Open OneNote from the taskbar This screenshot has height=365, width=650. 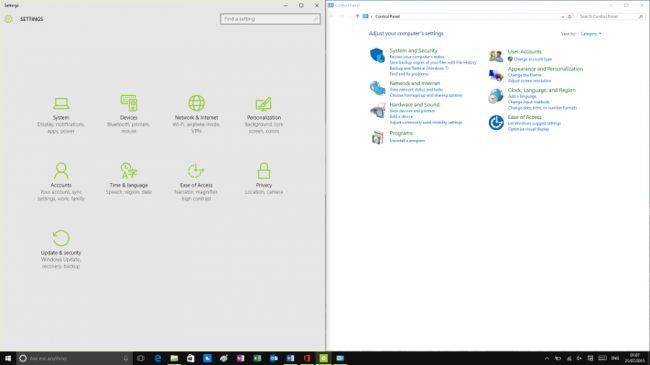pos(240,358)
